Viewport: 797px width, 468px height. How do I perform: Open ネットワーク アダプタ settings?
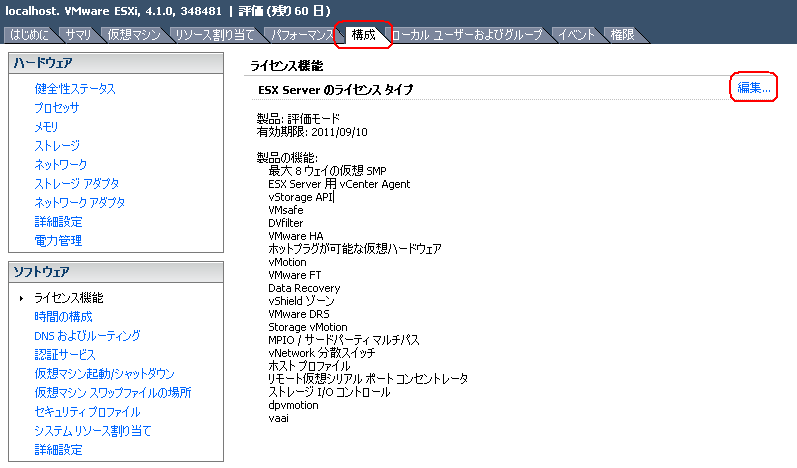tap(79, 203)
